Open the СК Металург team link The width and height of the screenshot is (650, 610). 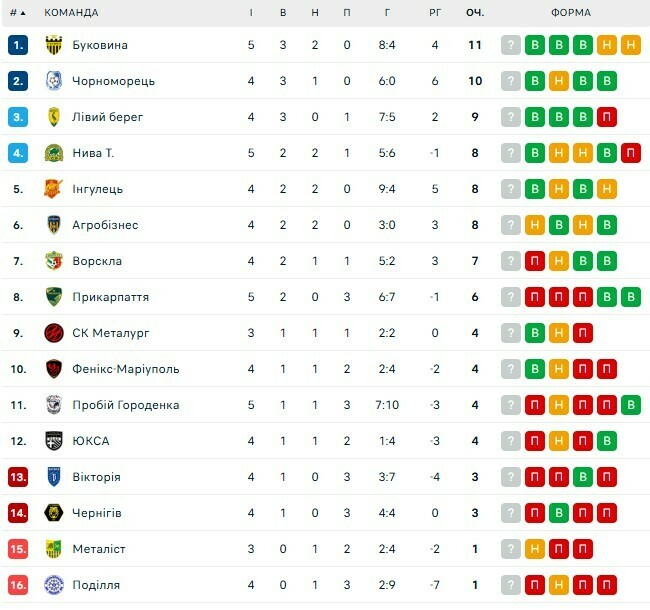pyautogui.click(x=110, y=333)
